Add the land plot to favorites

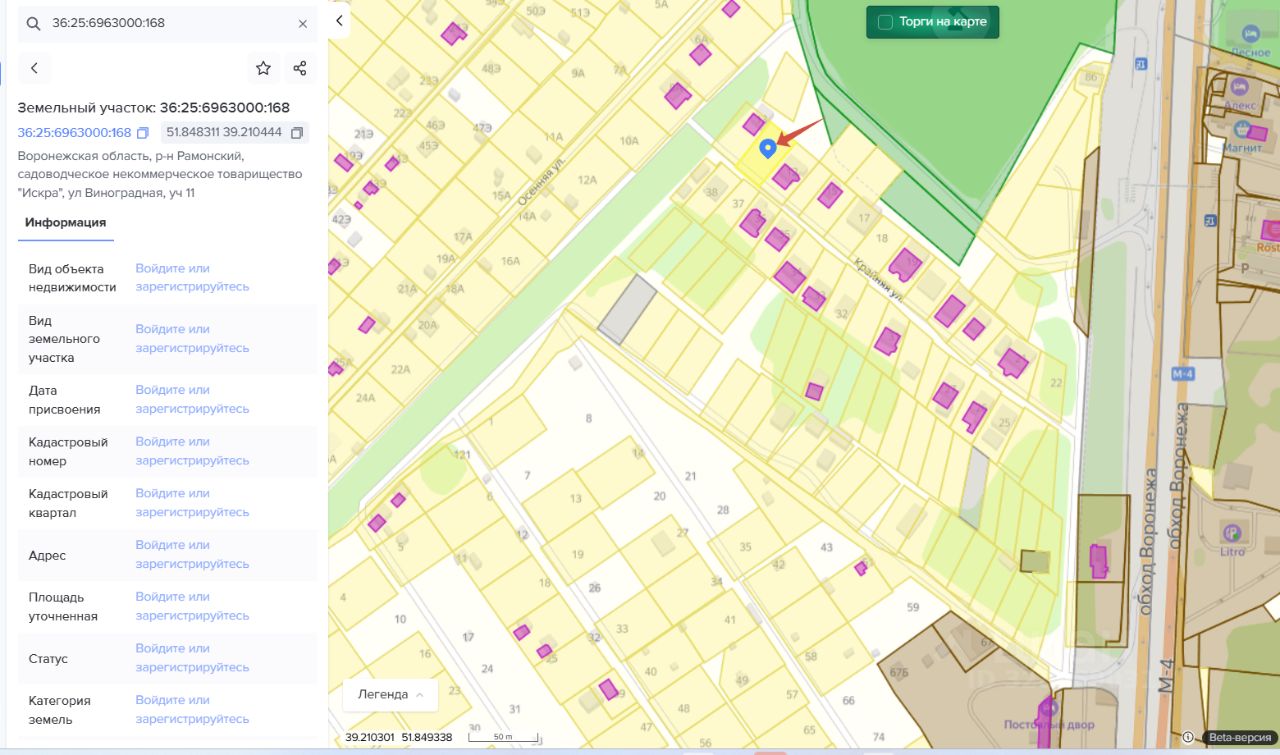tap(263, 68)
